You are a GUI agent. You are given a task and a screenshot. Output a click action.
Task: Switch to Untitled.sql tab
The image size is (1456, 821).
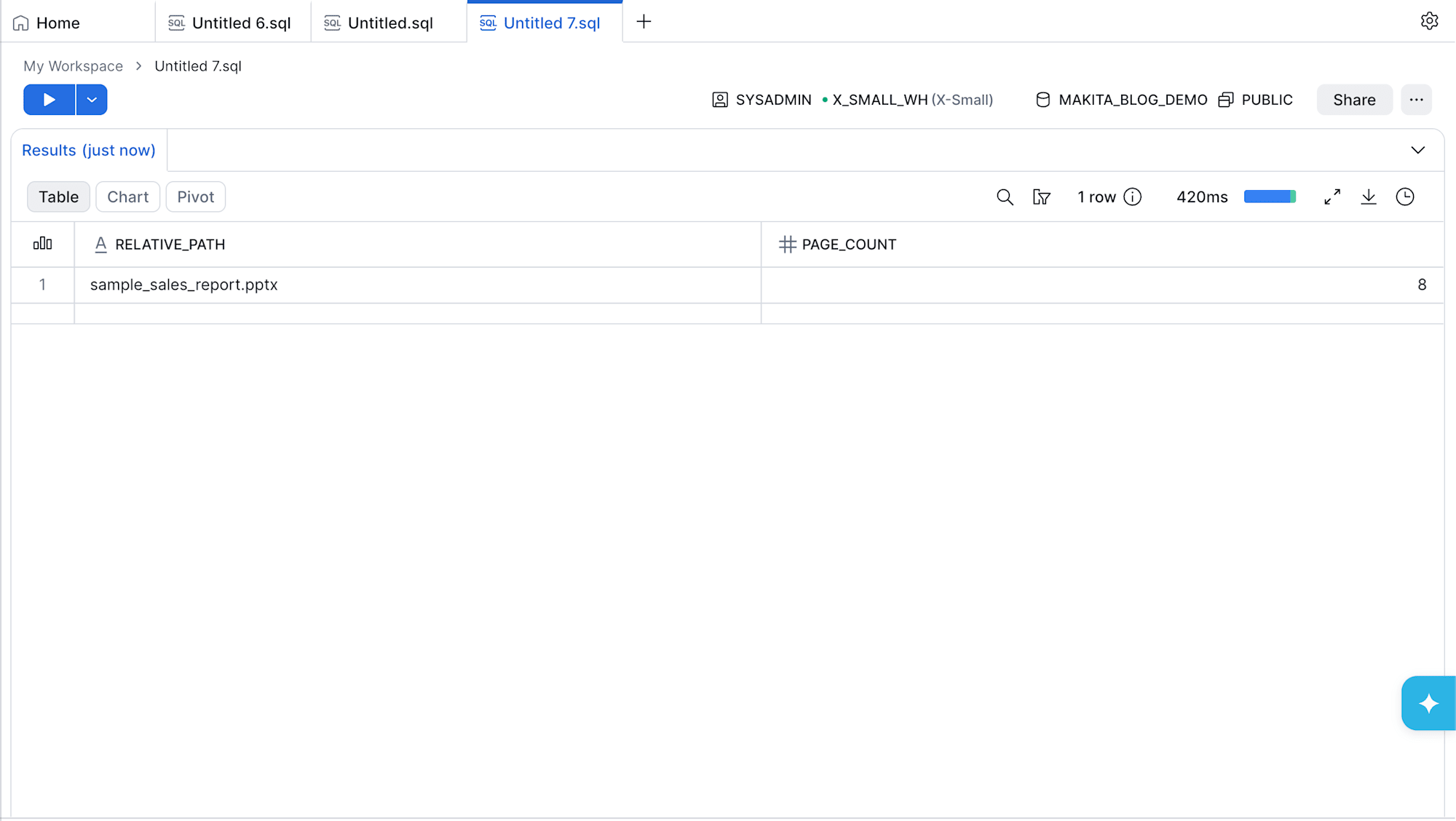pos(389,23)
